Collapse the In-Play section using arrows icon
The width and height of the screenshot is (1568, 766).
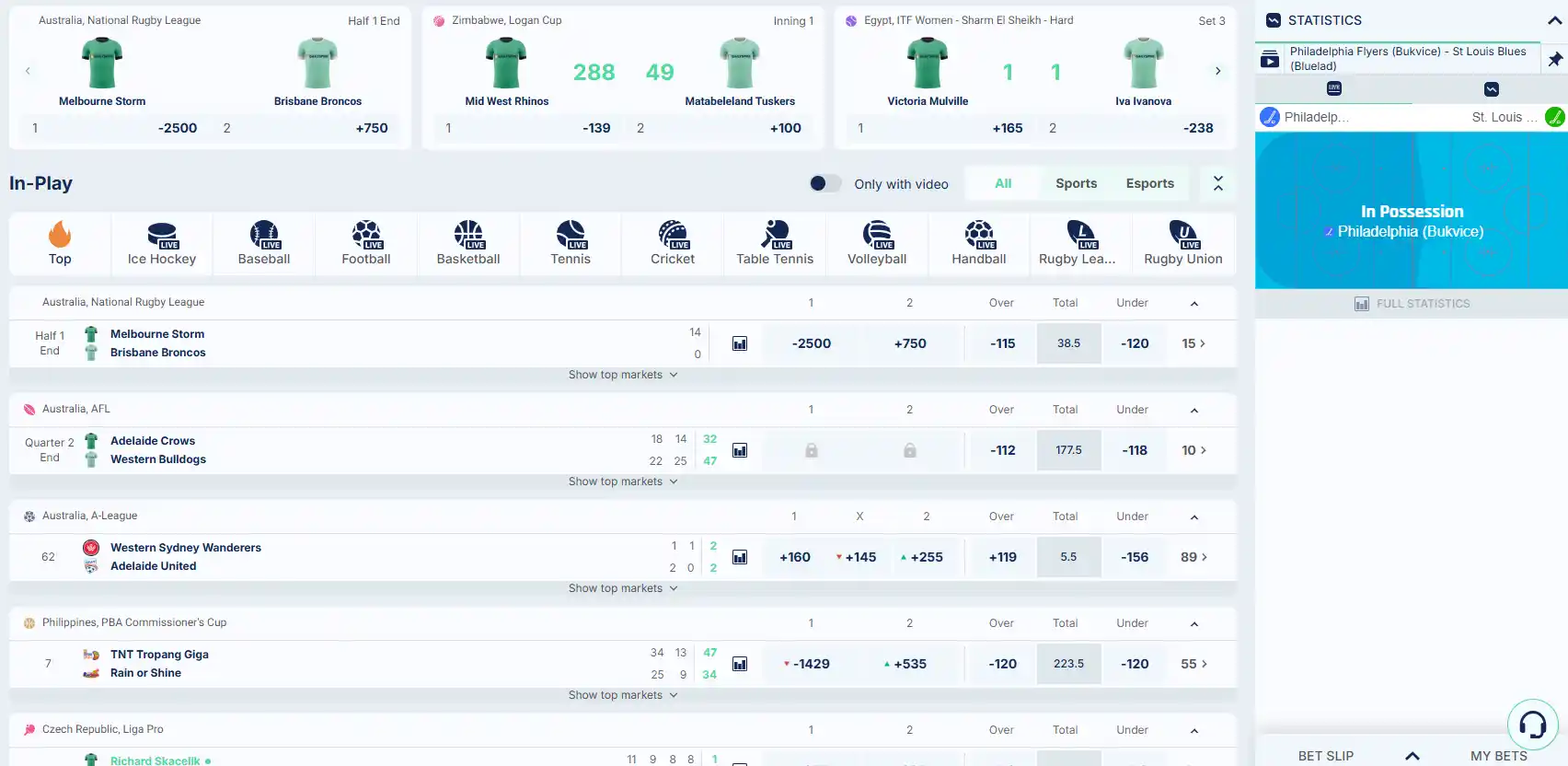tap(1218, 183)
